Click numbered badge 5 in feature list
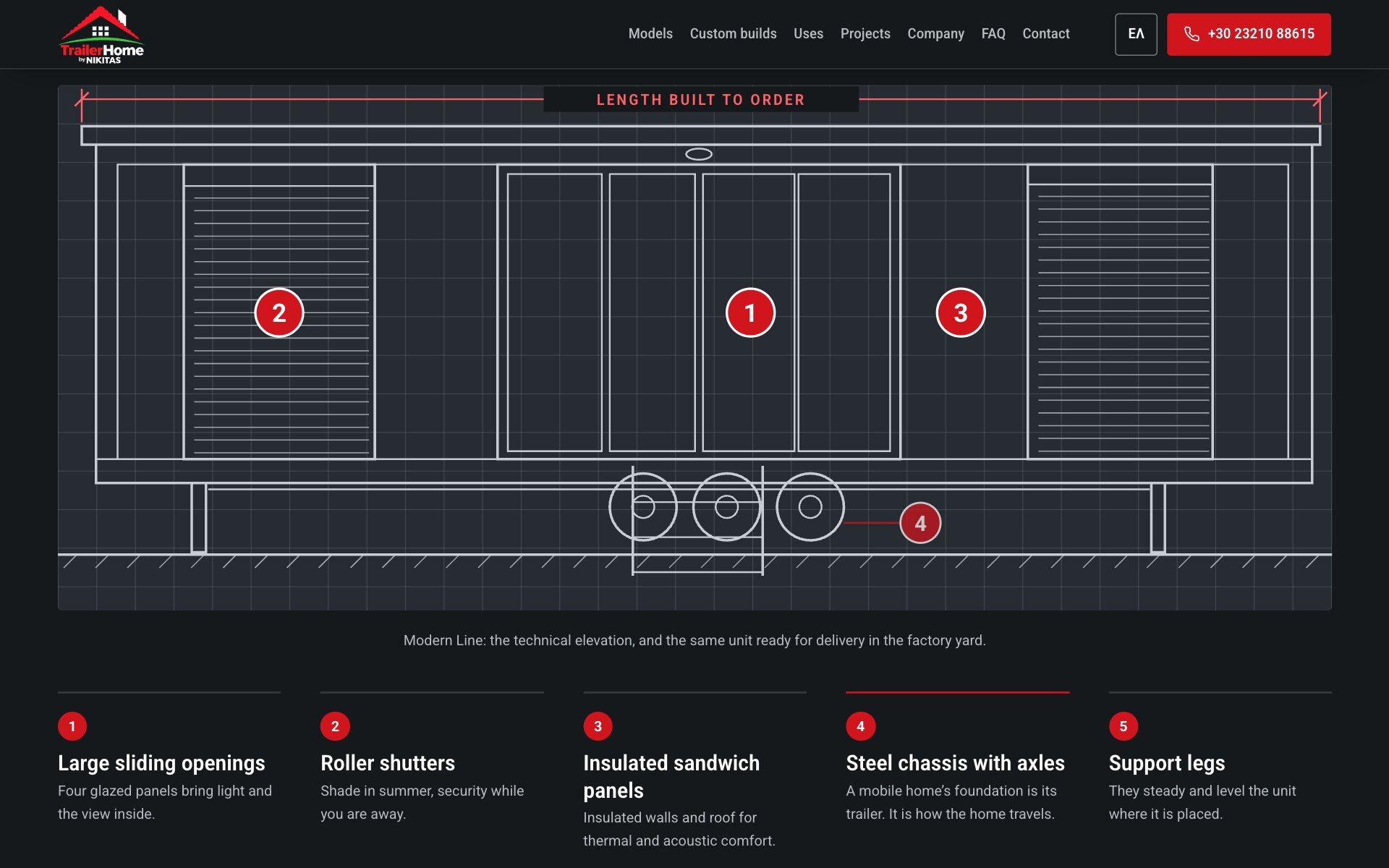The height and width of the screenshot is (868, 1389). point(1123,726)
